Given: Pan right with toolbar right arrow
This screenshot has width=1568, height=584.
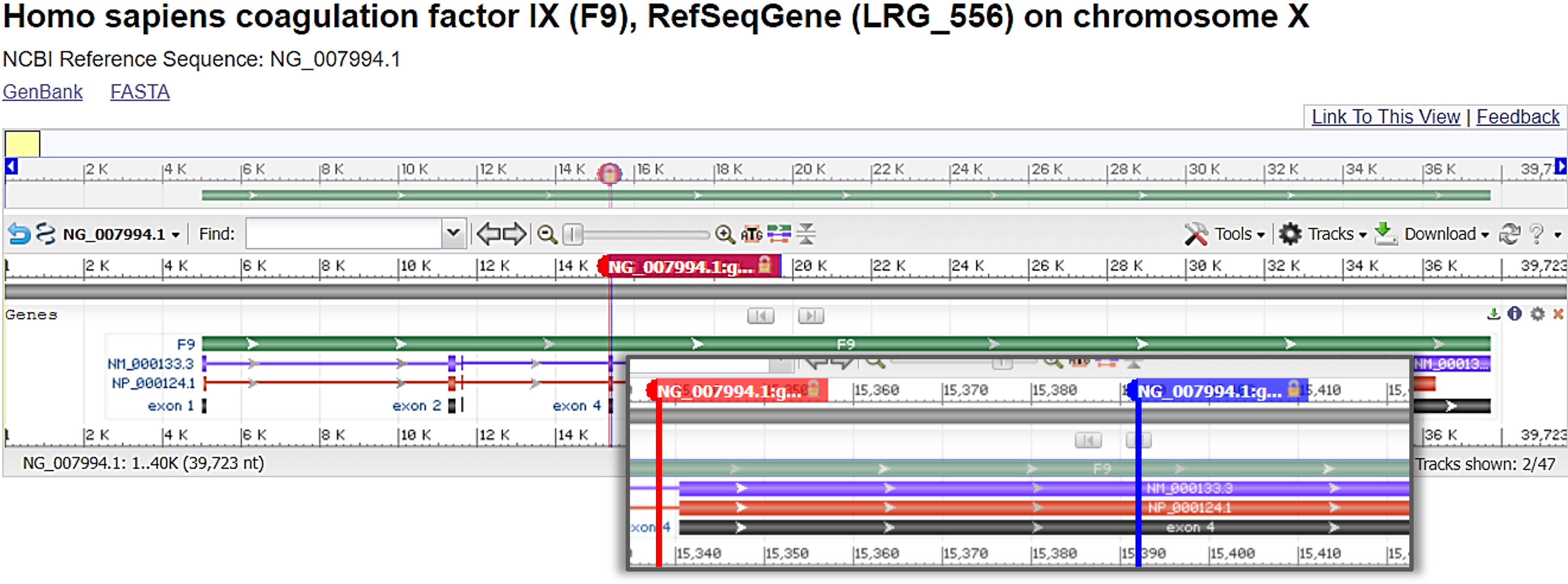Looking at the screenshot, I should pyautogui.click(x=514, y=234).
